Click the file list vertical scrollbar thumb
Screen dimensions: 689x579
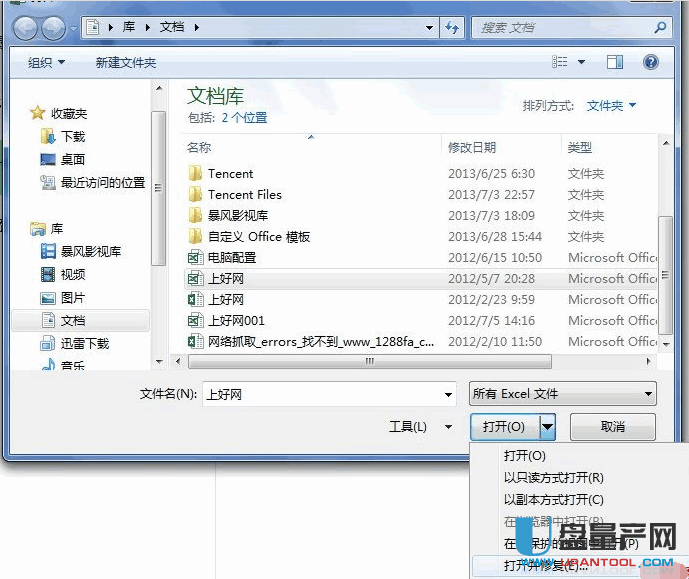[666, 275]
